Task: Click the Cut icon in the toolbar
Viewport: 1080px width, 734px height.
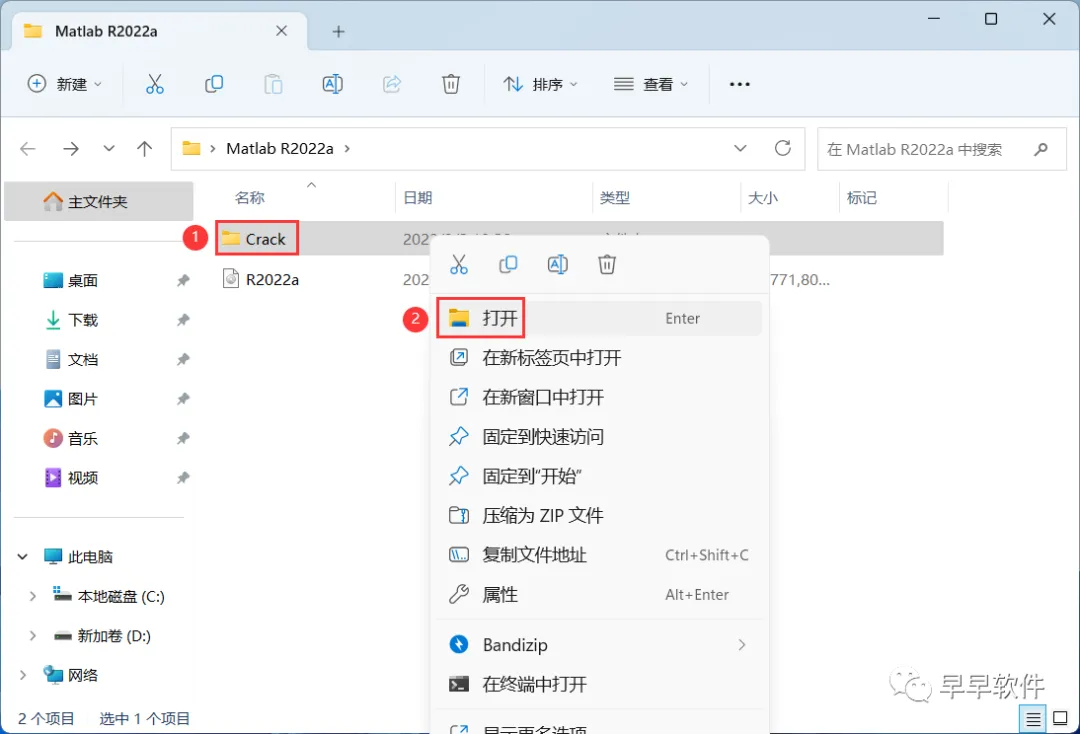Action: coord(155,84)
